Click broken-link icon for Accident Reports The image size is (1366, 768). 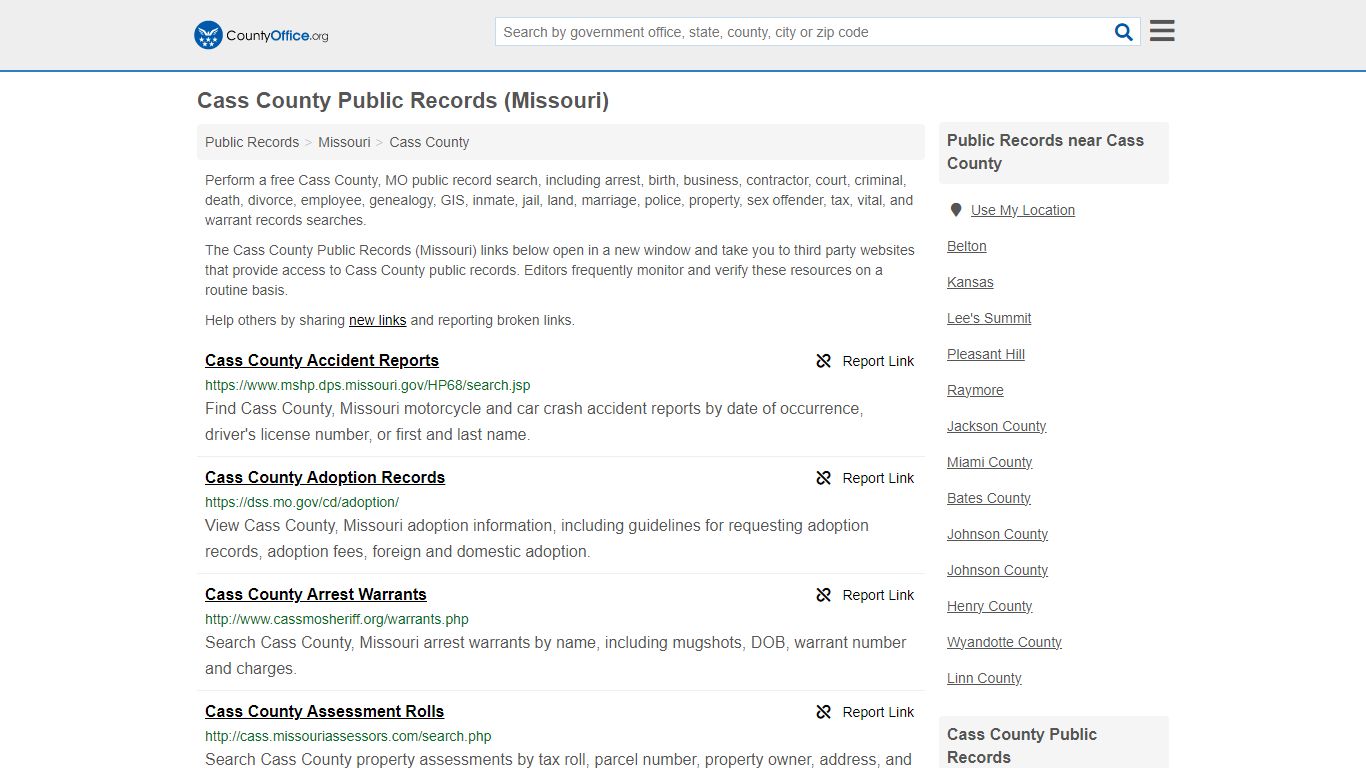824,361
